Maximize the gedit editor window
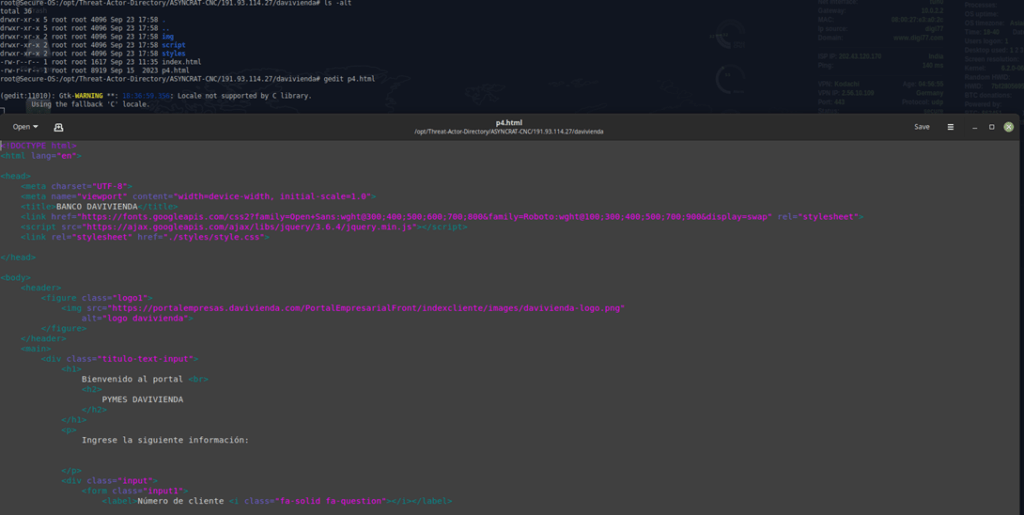Screen dimensions: 1024x515 pyautogui.click(x=991, y=127)
